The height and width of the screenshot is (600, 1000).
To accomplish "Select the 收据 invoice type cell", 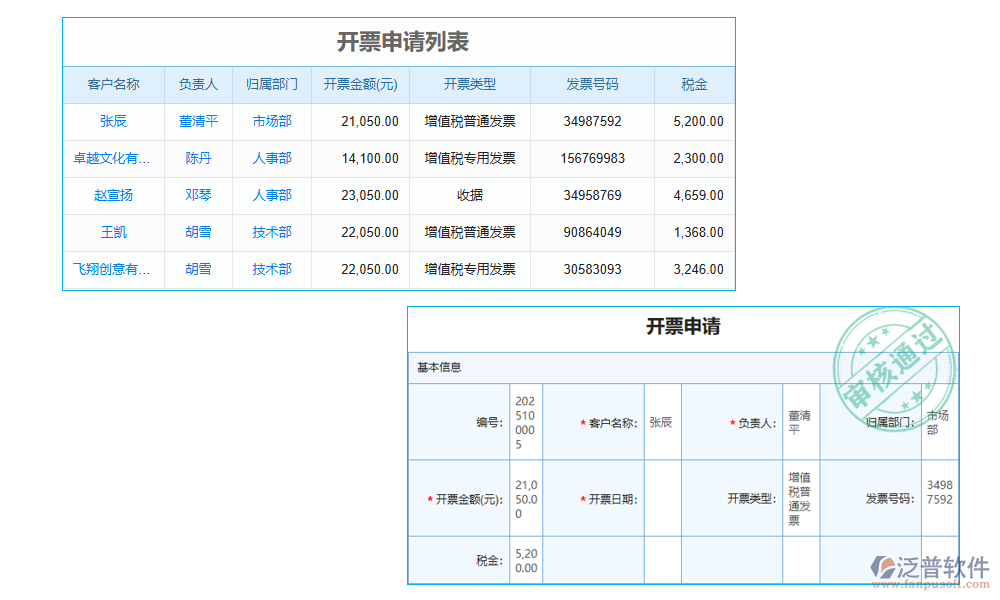I will (470, 195).
